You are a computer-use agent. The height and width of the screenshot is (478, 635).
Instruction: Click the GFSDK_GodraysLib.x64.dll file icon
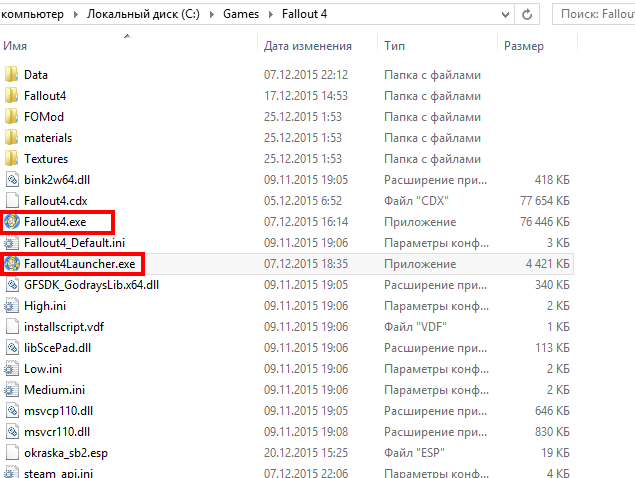tap(12, 285)
